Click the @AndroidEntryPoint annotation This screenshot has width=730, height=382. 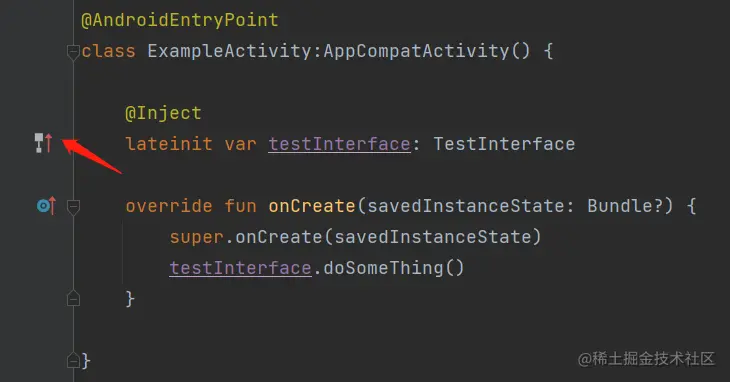coord(180,20)
